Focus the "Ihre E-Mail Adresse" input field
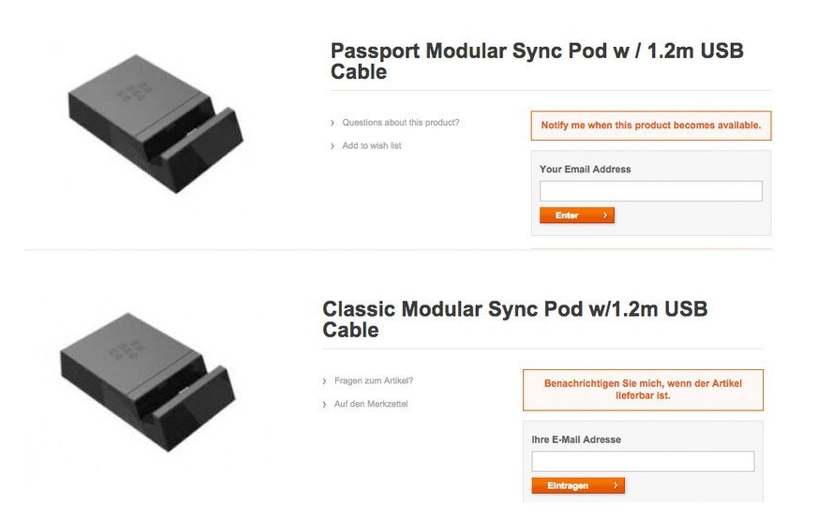Screen dimensions: 813x527 [643, 461]
